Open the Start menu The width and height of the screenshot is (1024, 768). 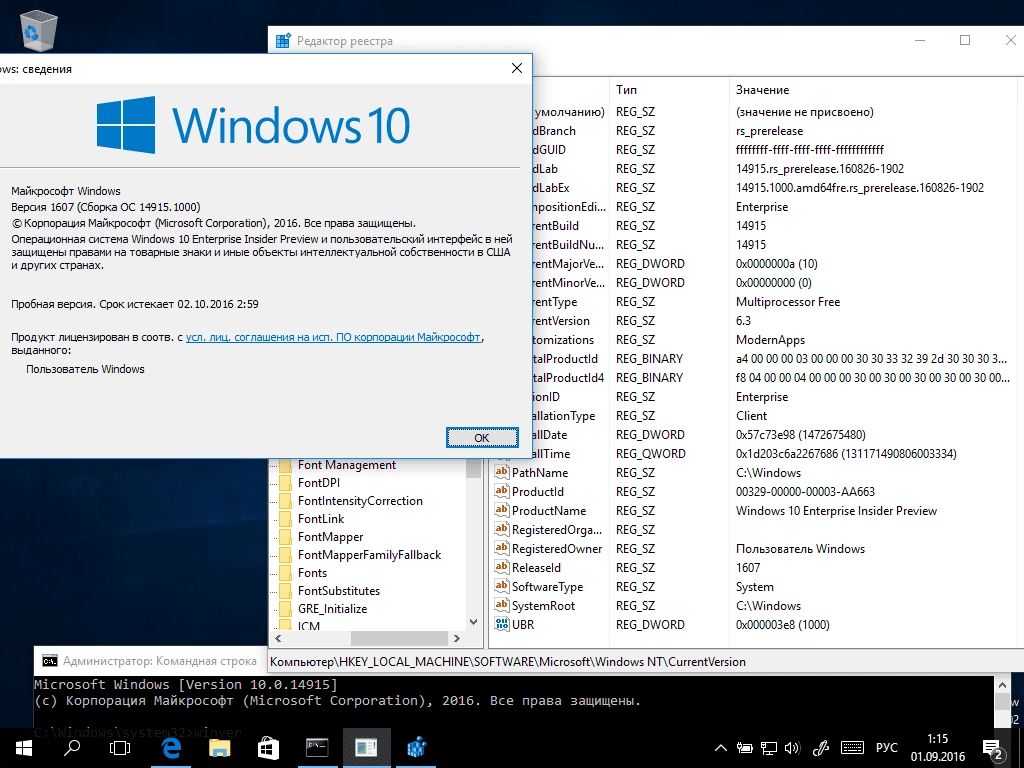tap(24, 748)
